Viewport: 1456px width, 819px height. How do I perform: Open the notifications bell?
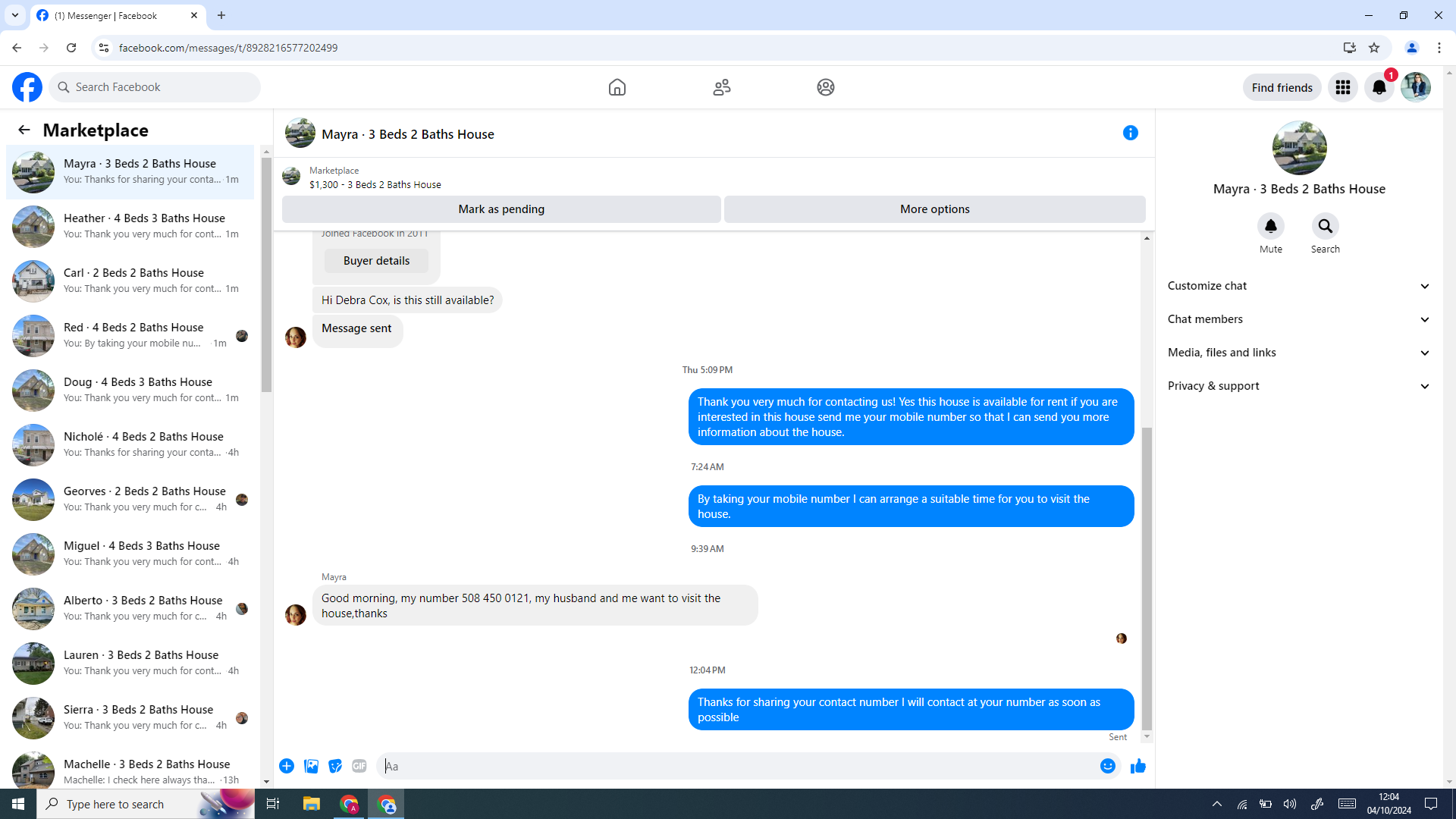pos(1379,87)
